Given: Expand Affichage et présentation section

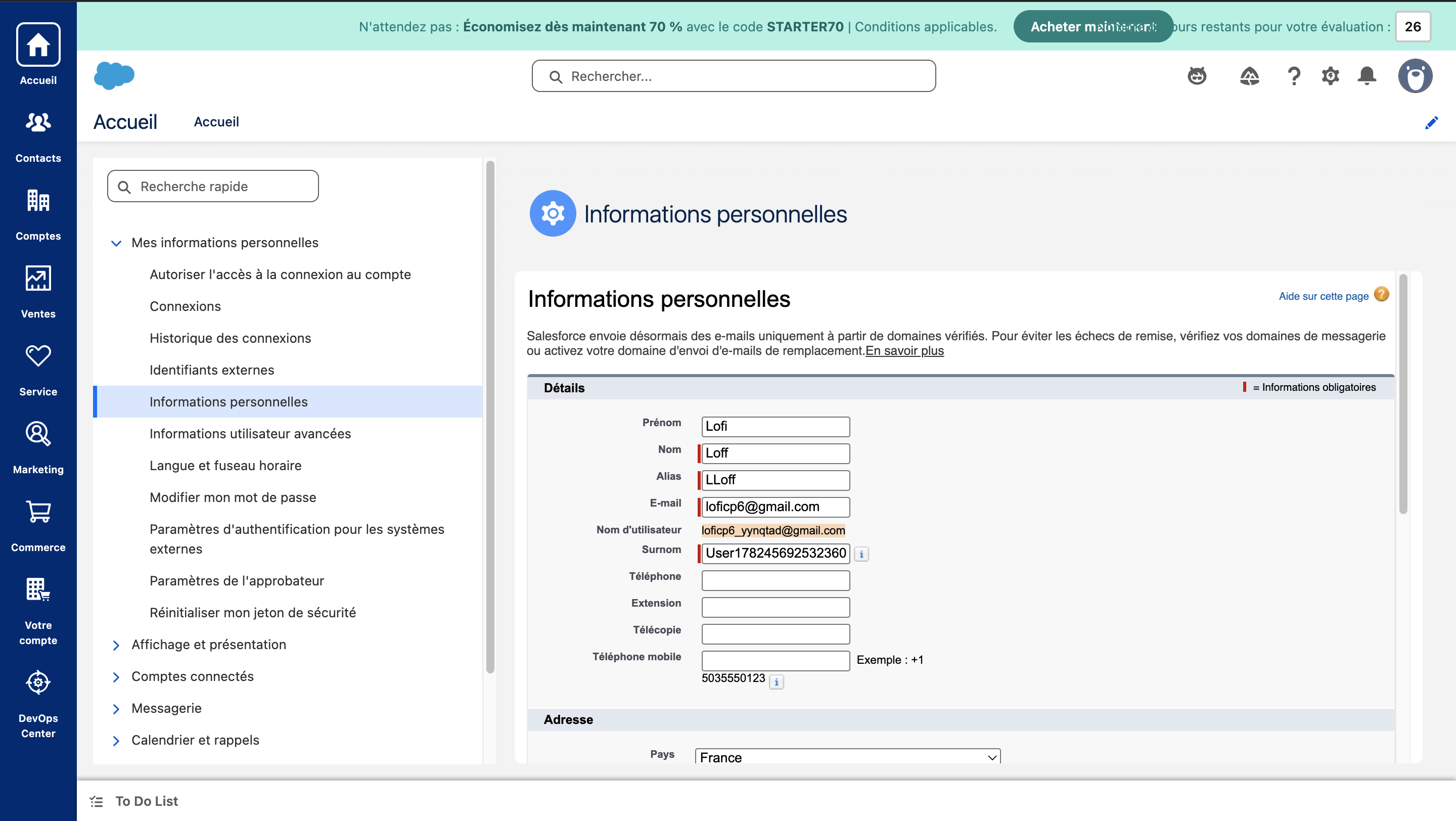Looking at the screenshot, I should (116, 645).
